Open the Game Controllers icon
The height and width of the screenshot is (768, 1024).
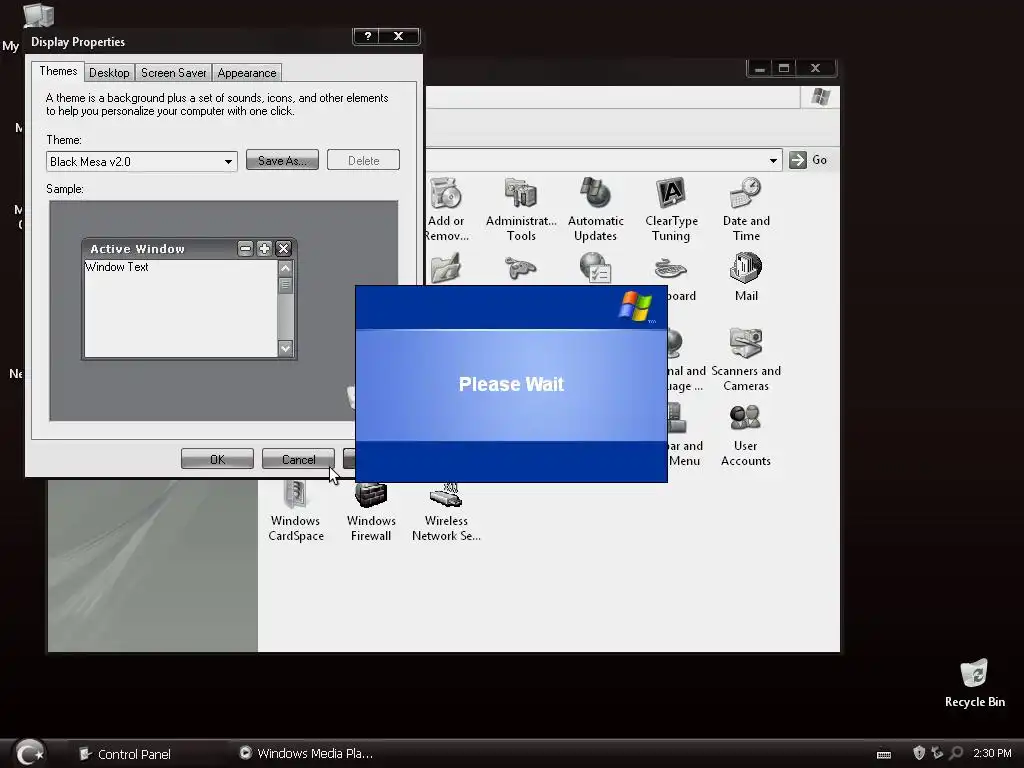click(x=520, y=268)
